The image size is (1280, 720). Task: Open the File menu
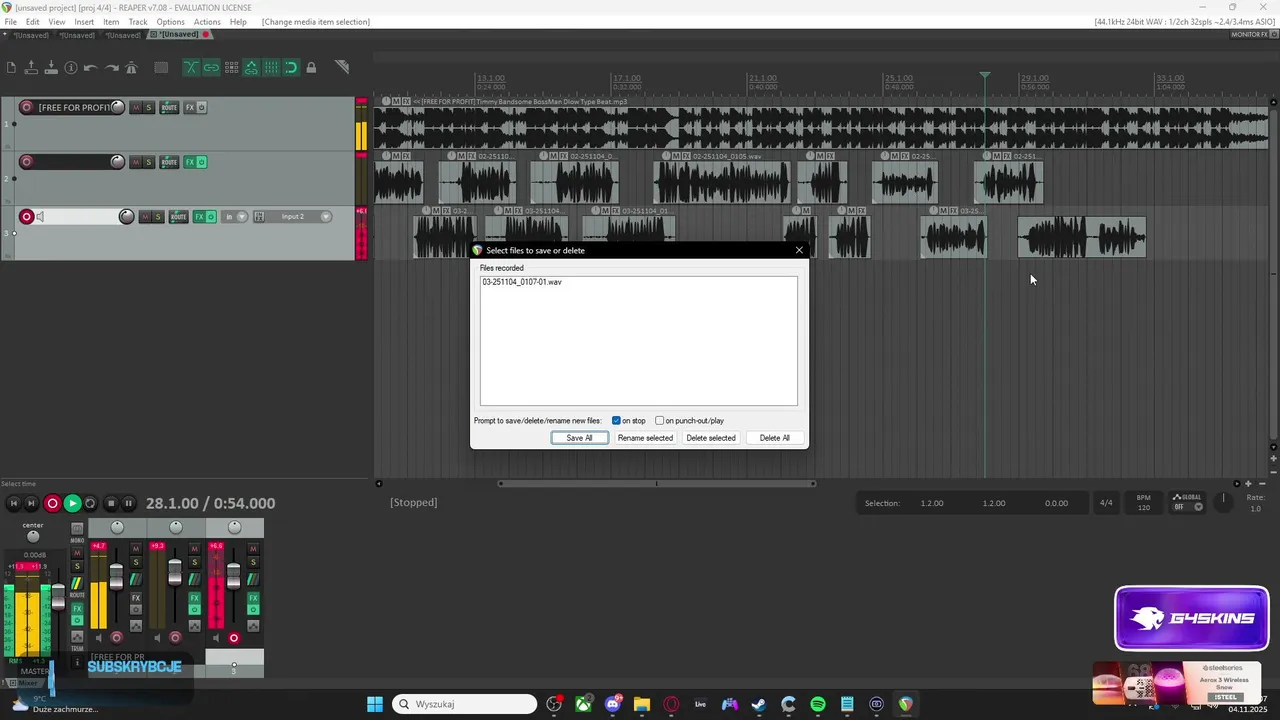coord(10,21)
